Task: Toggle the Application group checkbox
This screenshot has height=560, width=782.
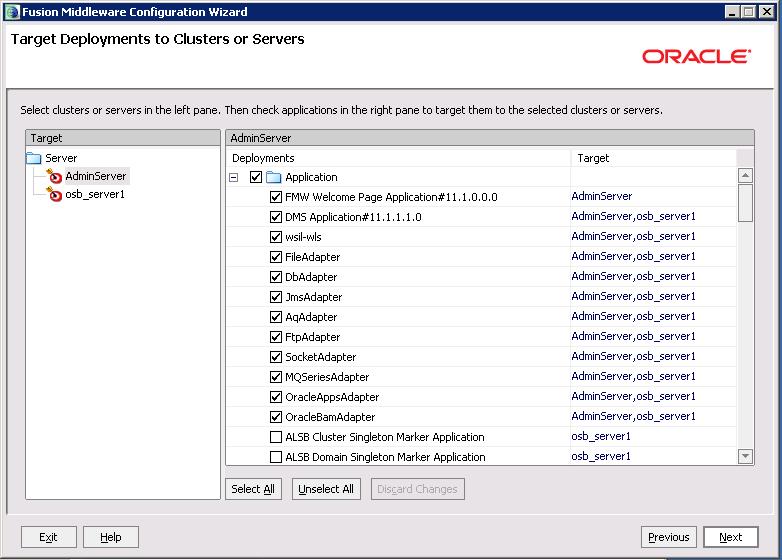Action: click(256, 177)
